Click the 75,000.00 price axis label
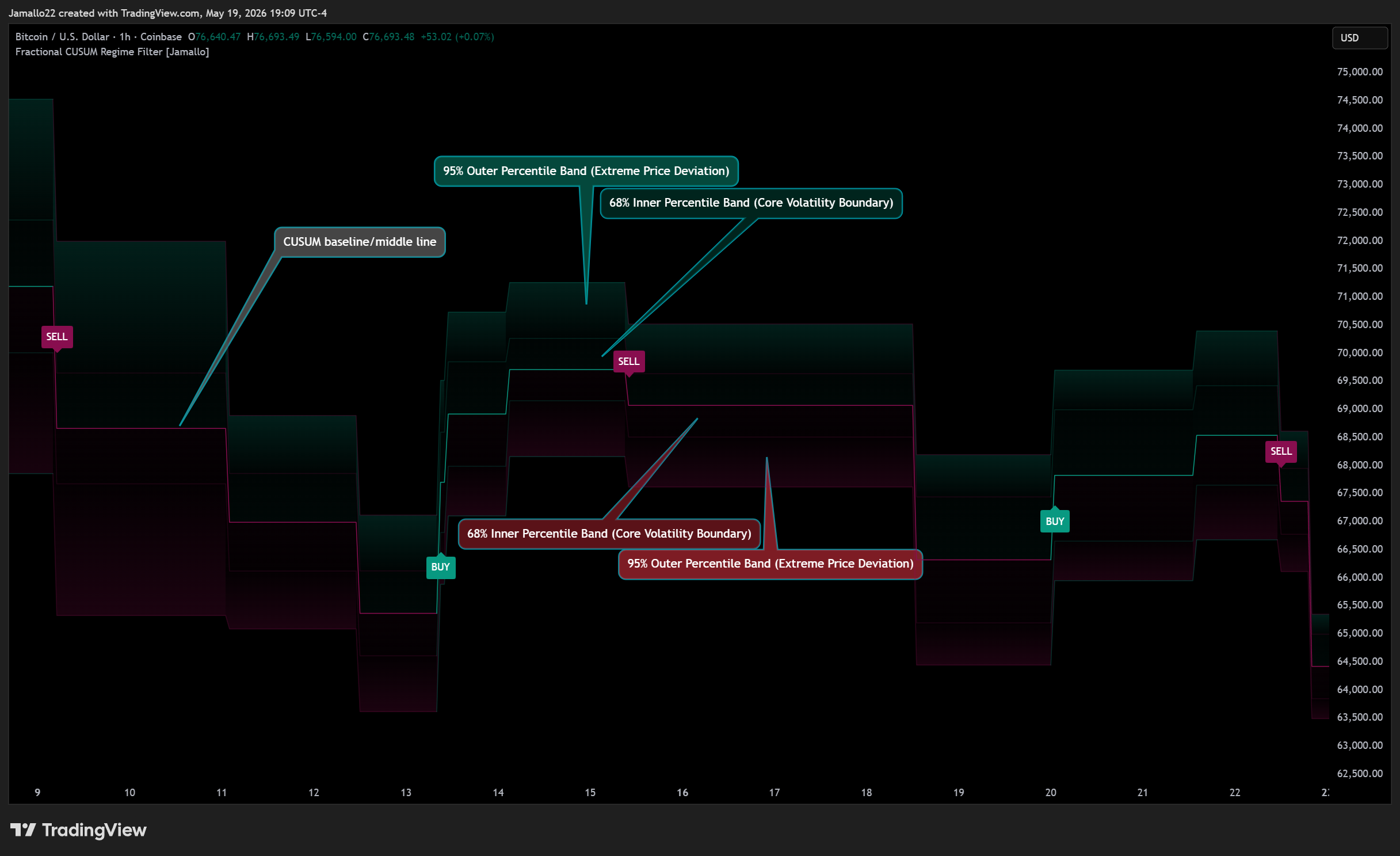Image resolution: width=1400 pixels, height=856 pixels. tap(1360, 72)
